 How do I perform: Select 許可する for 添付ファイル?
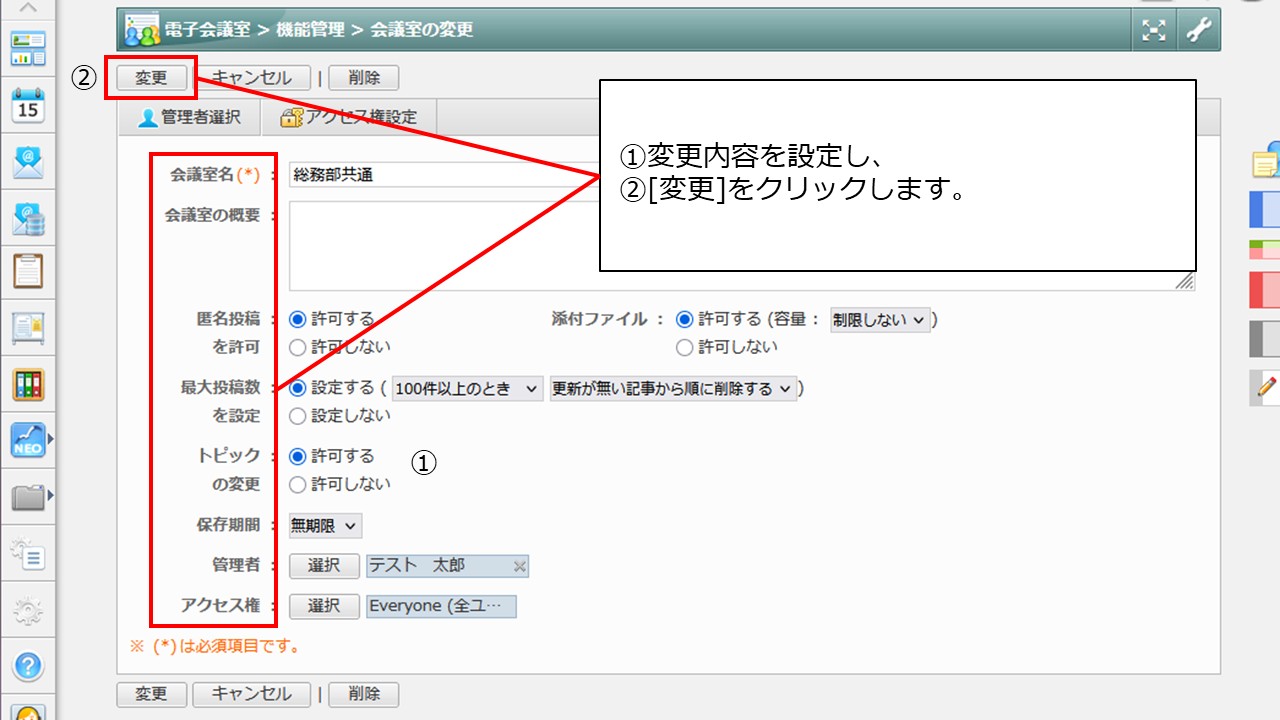(x=684, y=319)
